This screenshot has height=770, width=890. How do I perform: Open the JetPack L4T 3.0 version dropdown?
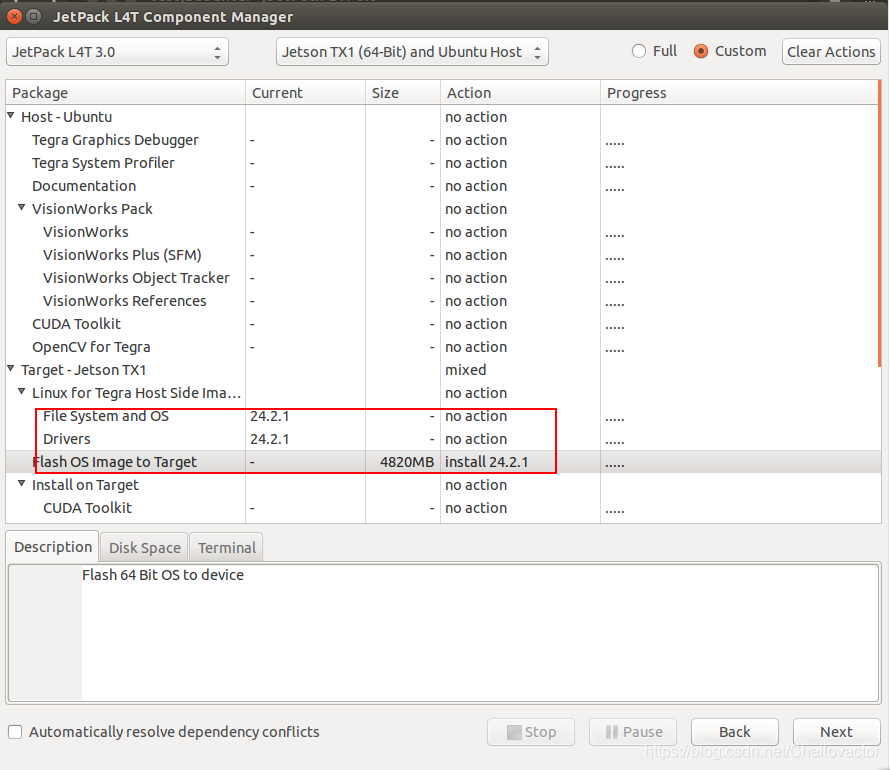[117, 52]
